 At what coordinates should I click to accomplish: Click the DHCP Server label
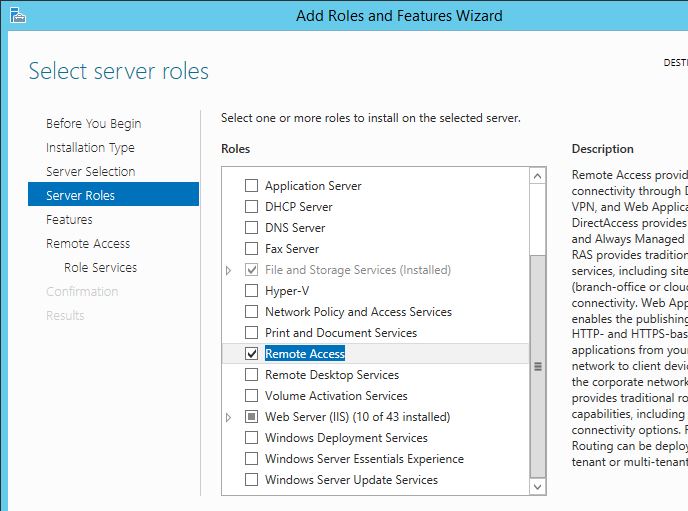(298, 207)
